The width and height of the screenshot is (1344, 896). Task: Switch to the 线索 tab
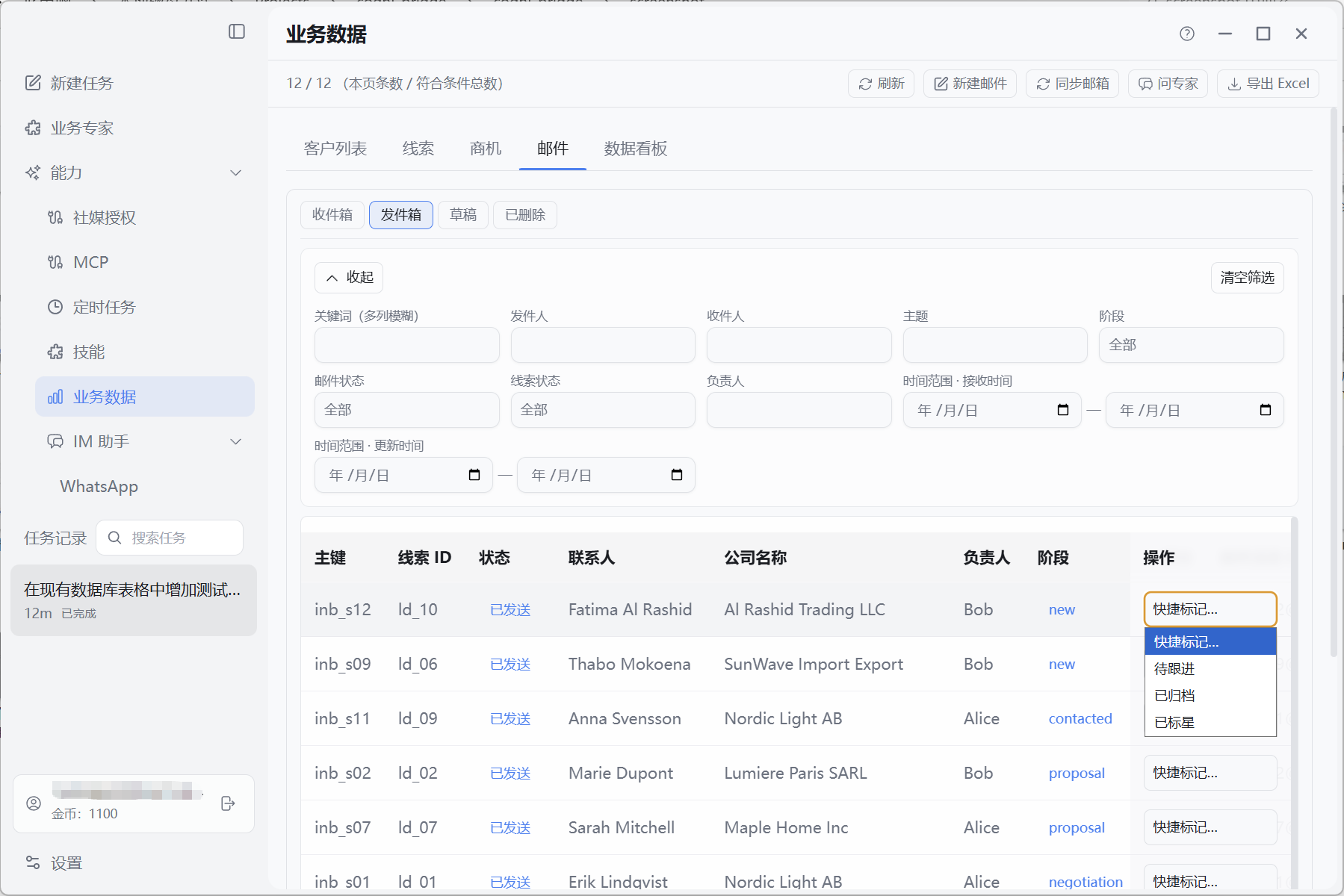pos(418,149)
